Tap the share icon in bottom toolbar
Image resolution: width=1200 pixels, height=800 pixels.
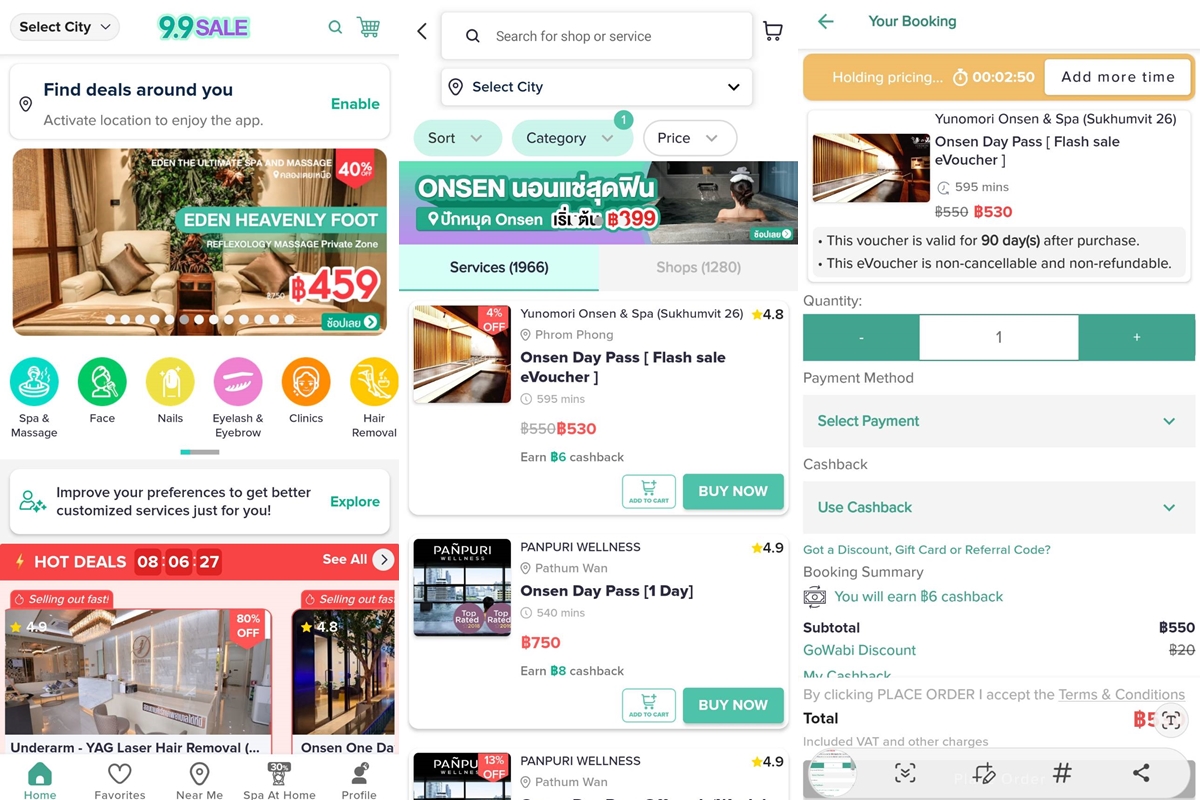(x=1141, y=773)
